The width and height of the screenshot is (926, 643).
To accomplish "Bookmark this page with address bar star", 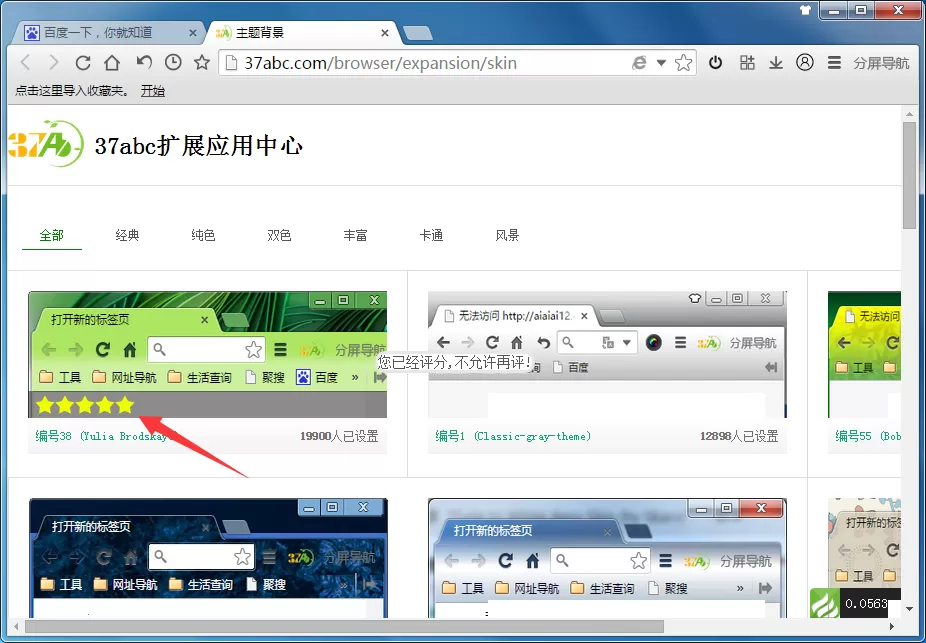I will click(x=683, y=63).
